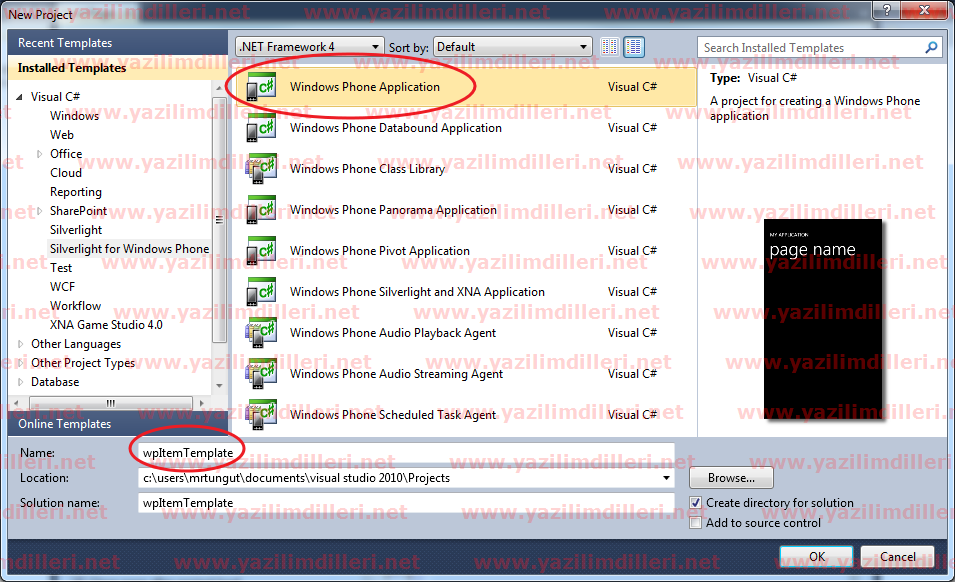Open the Sort by dropdown
This screenshot has height=582, width=955.
click(x=581, y=46)
